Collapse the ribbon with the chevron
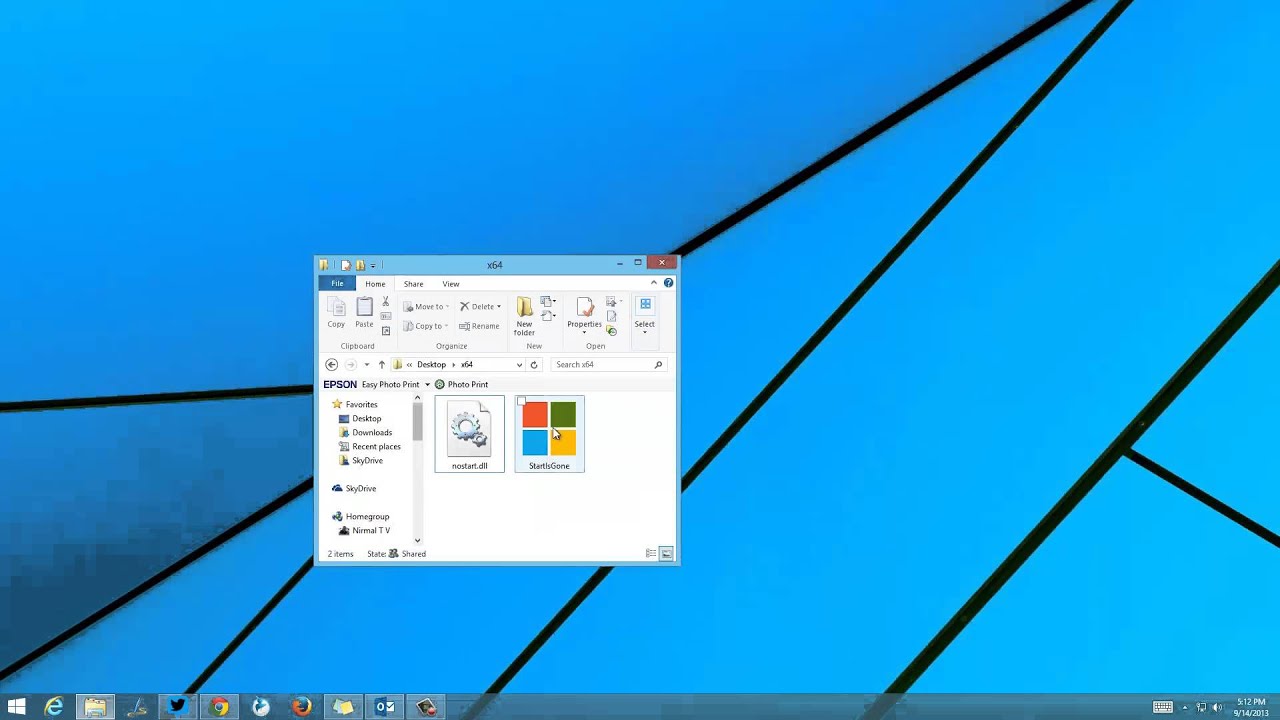The image size is (1280, 720). [654, 283]
